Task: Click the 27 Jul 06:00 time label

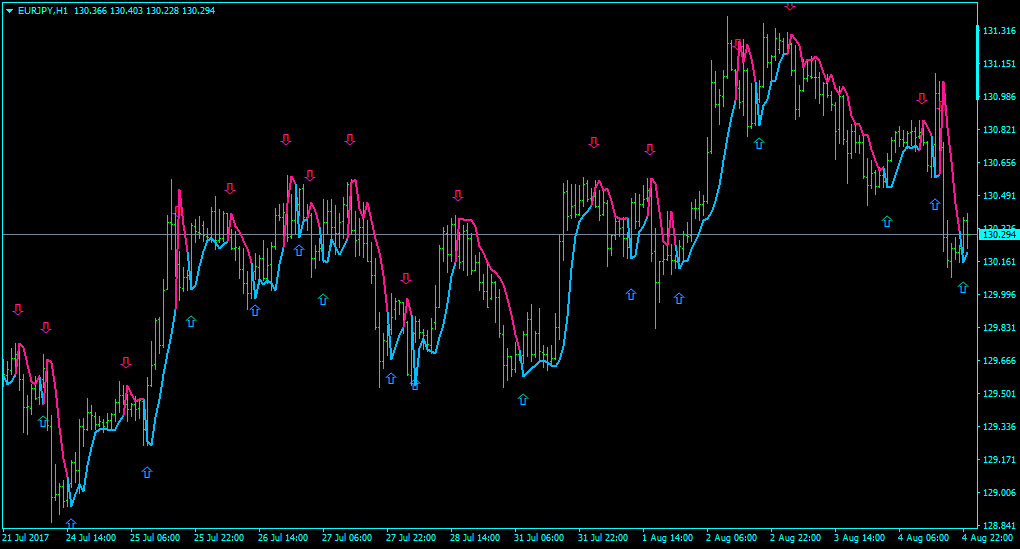Action: (347, 538)
